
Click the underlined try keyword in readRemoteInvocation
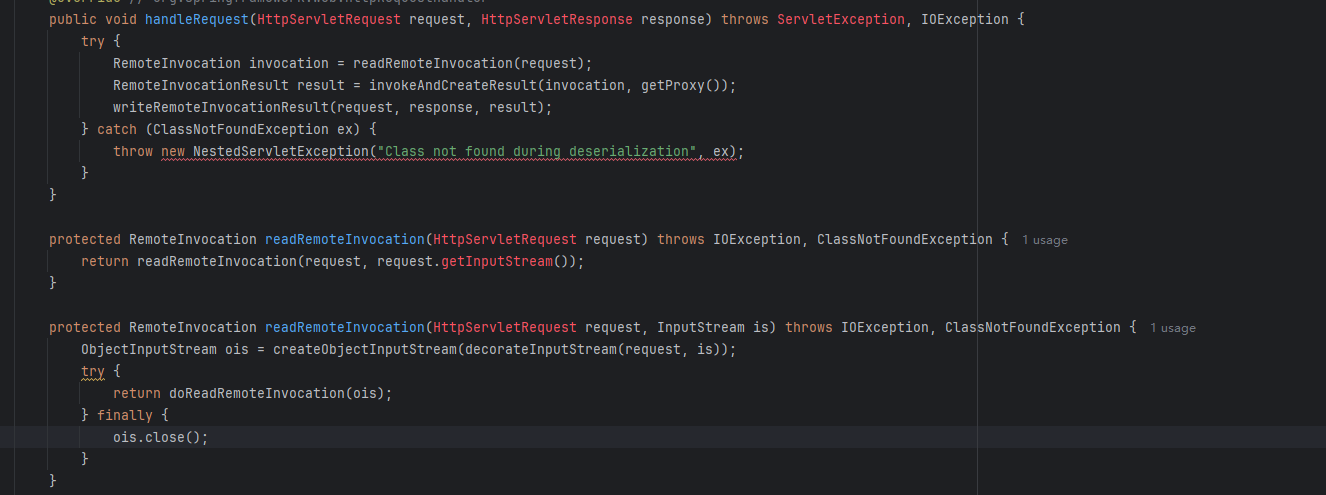pos(93,371)
